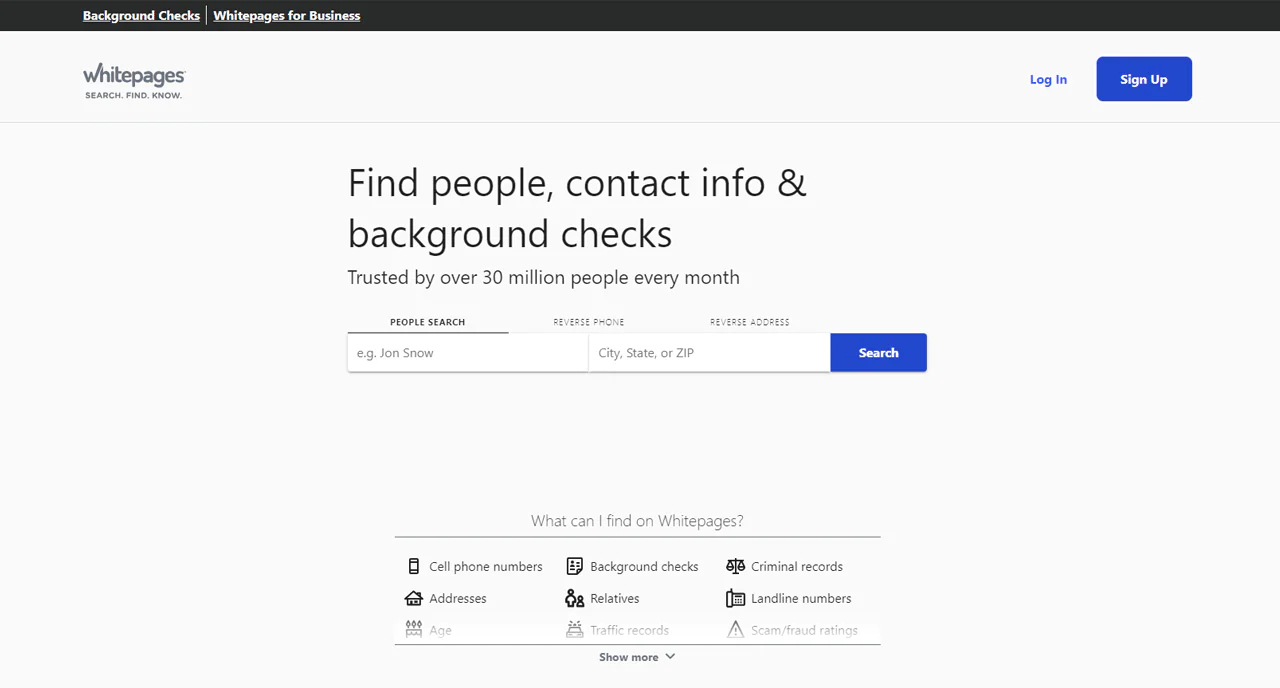Click the traffic records icon
The image size is (1280, 688).
tap(575, 630)
